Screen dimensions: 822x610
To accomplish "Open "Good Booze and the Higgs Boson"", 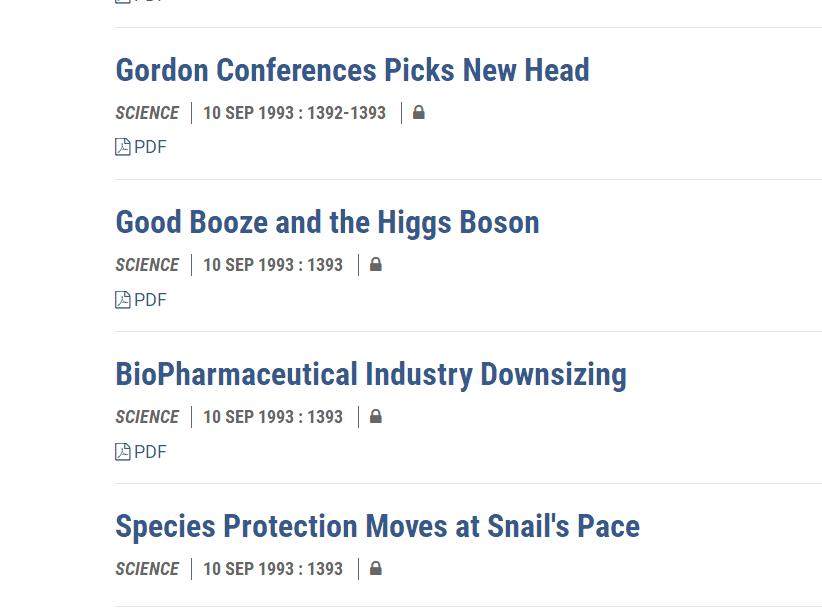I will (327, 222).
